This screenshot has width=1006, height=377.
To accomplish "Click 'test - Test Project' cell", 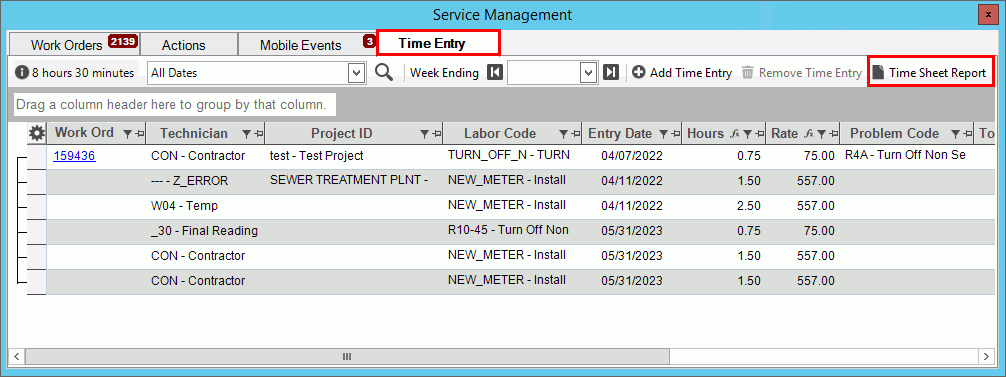I will pos(355,156).
